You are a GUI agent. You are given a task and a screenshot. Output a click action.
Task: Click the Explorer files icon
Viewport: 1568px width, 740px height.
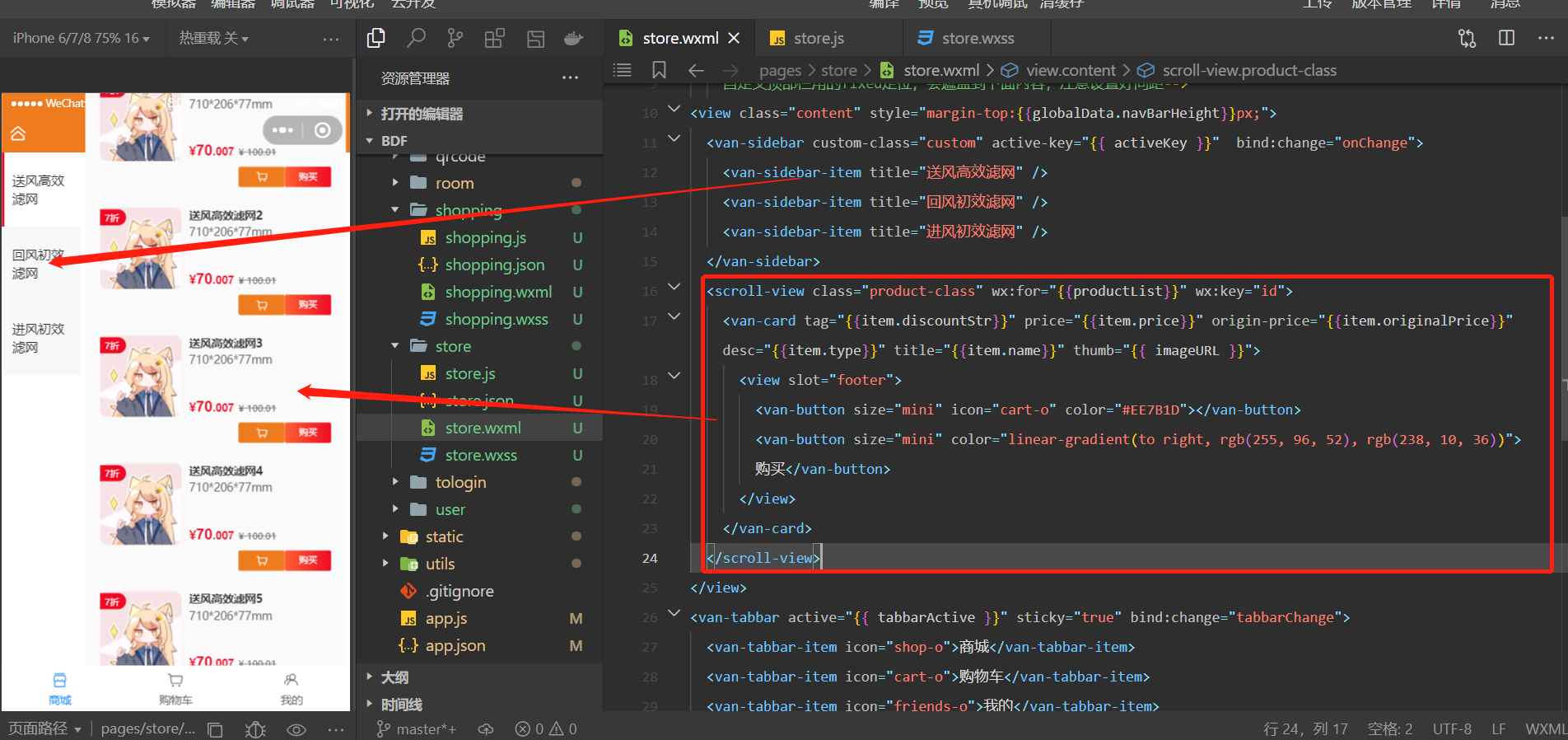pos(376,38)
